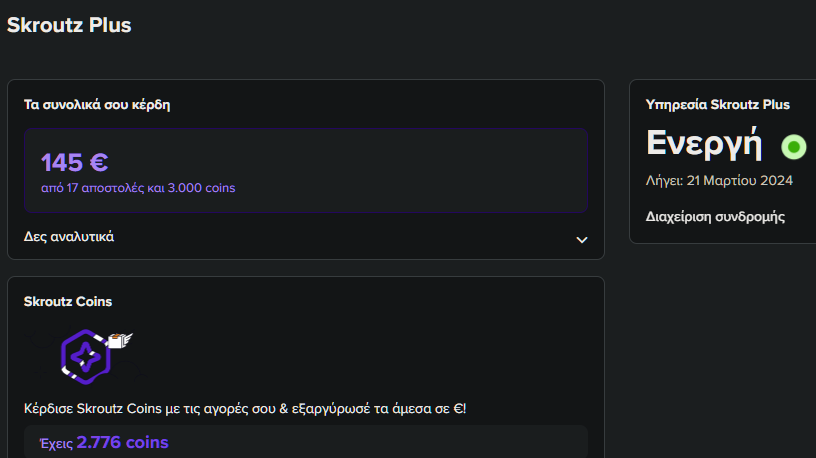This screenshot has width=816, height=458.
Task: Click the purple-bordered earnings summary box
Action: coord(306,171)
